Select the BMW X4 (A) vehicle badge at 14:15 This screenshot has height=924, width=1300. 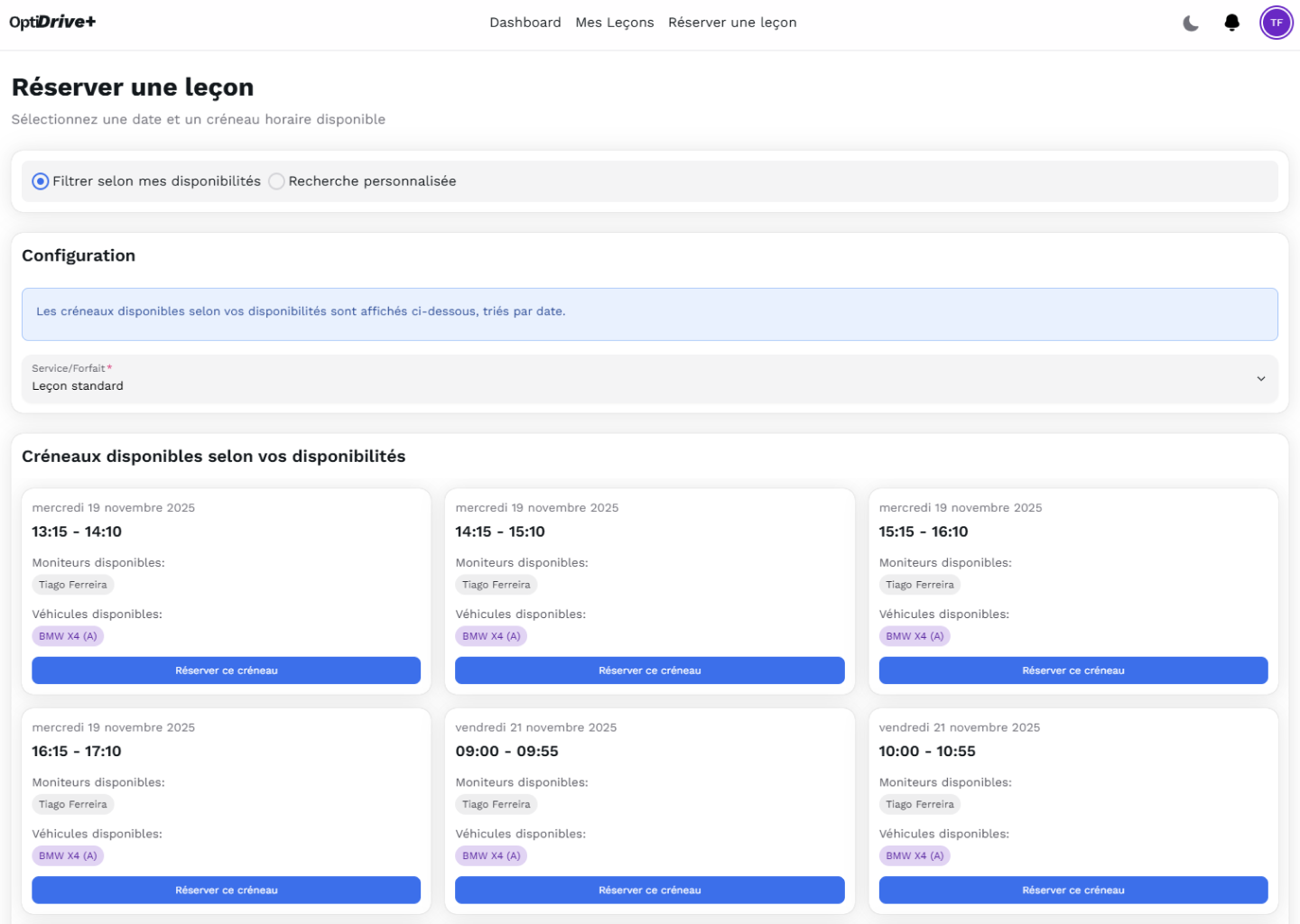point(491,635)
